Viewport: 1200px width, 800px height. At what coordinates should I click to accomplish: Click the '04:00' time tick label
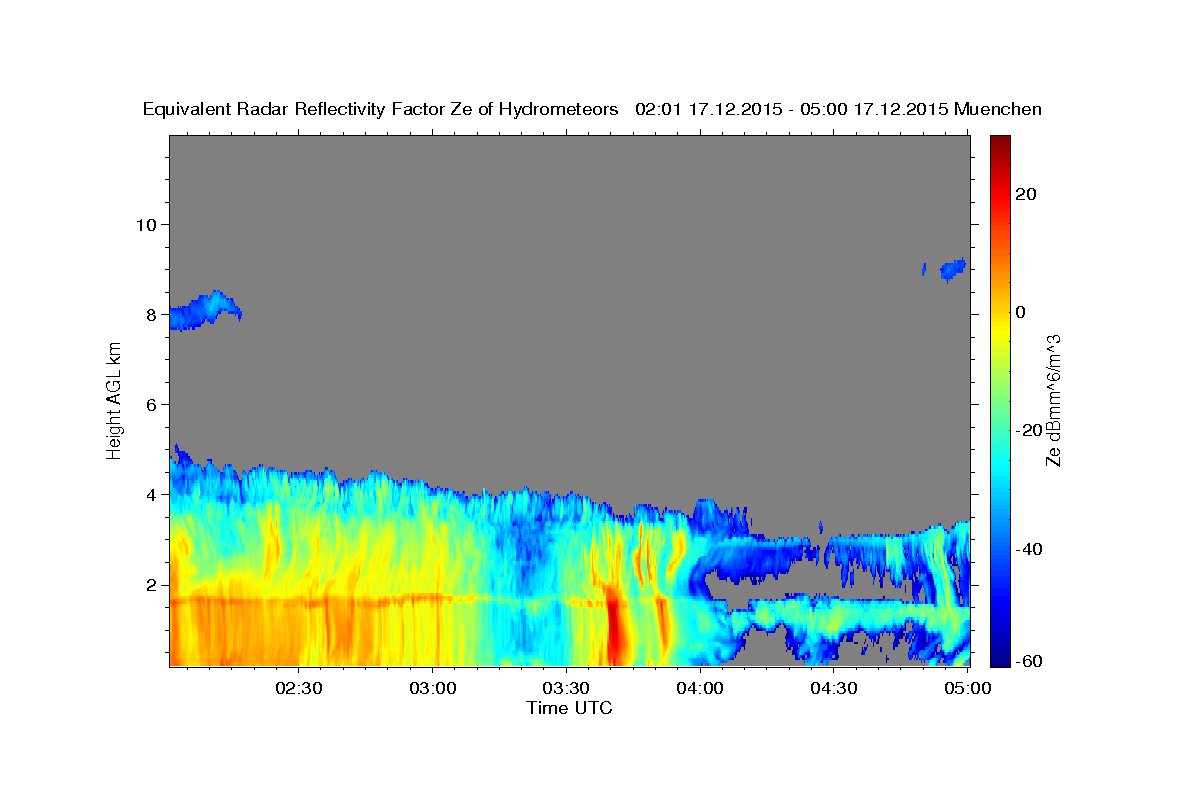[x=700, y=688]
